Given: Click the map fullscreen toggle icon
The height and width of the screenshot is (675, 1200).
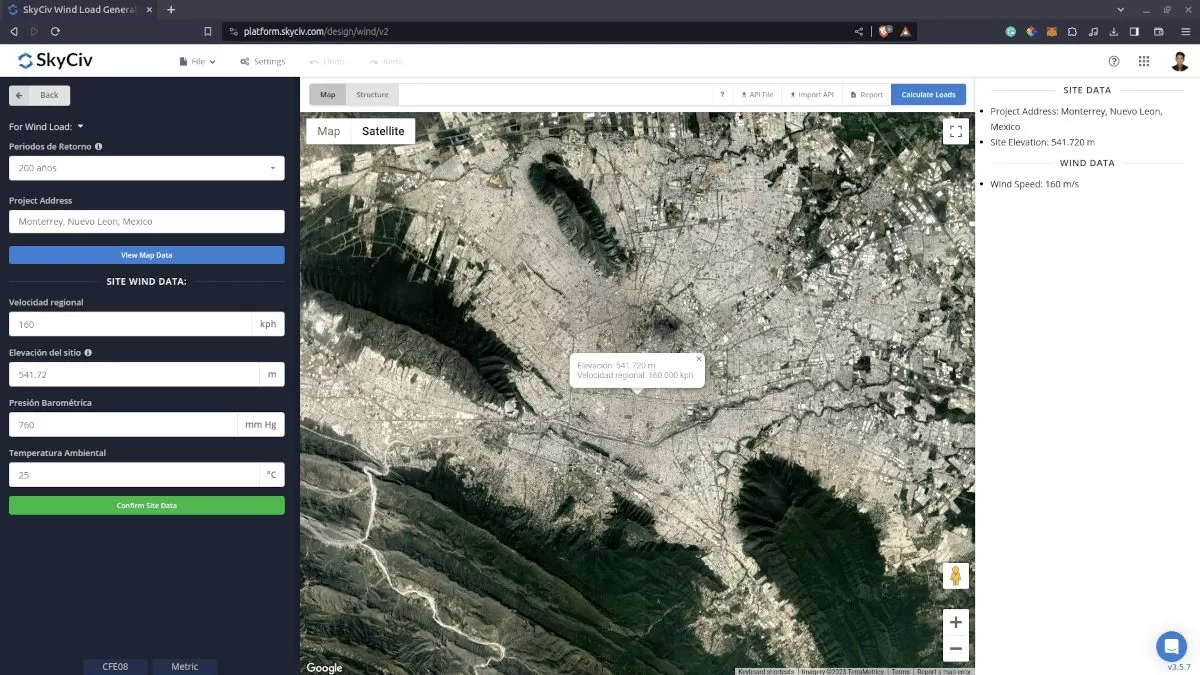Looking at the screenshot, I should click(x=955, y=131).
